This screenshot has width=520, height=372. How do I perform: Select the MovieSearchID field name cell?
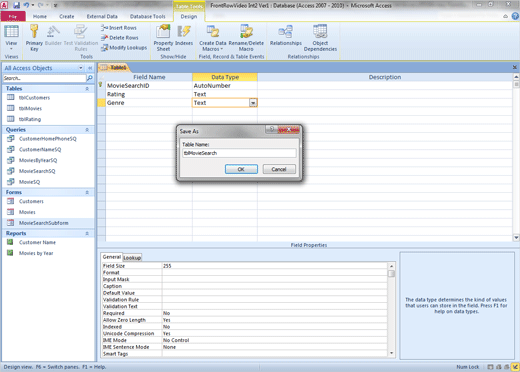click(149, 86)
